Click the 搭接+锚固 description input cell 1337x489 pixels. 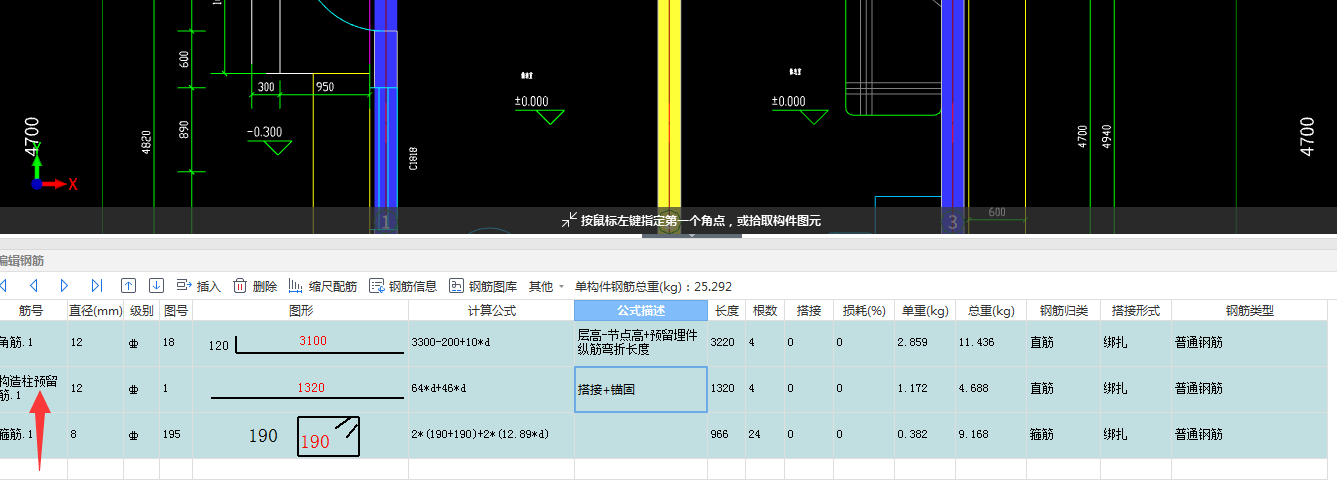(641, 389)
